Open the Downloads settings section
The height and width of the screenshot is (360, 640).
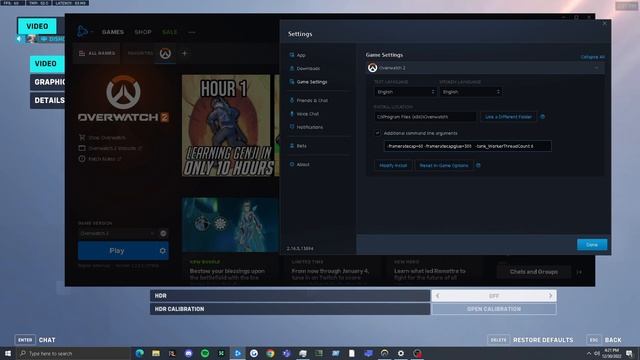(305, 69)
